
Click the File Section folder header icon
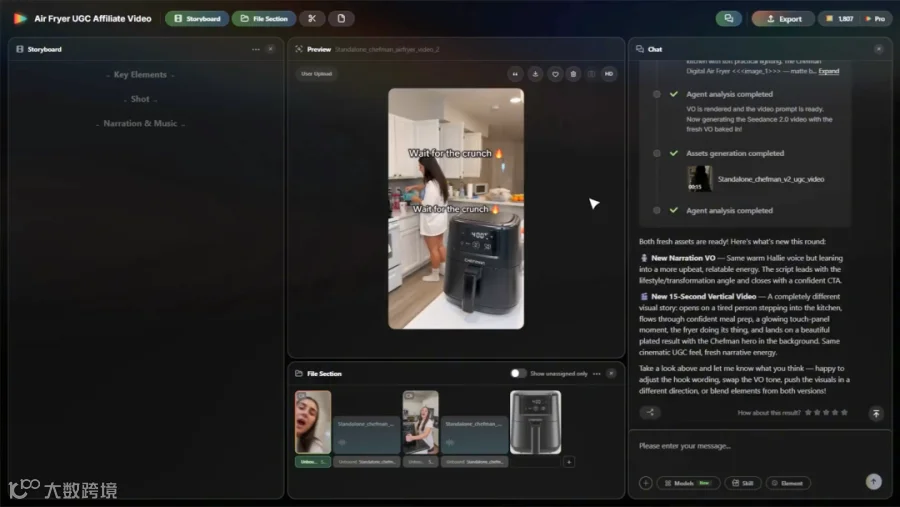click(x=298, y=373)
